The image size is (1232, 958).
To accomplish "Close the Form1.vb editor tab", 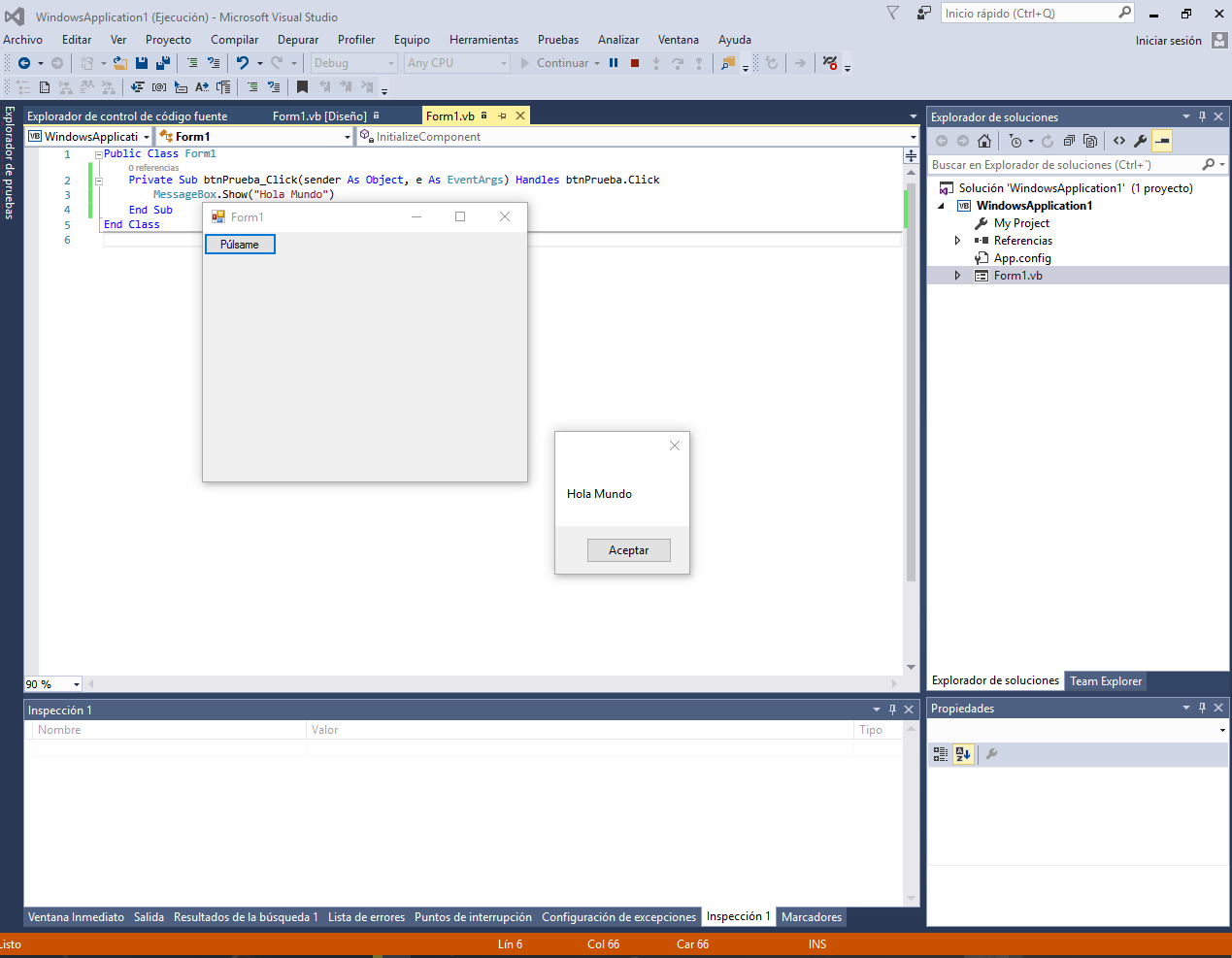I will [x=520, y=116].
